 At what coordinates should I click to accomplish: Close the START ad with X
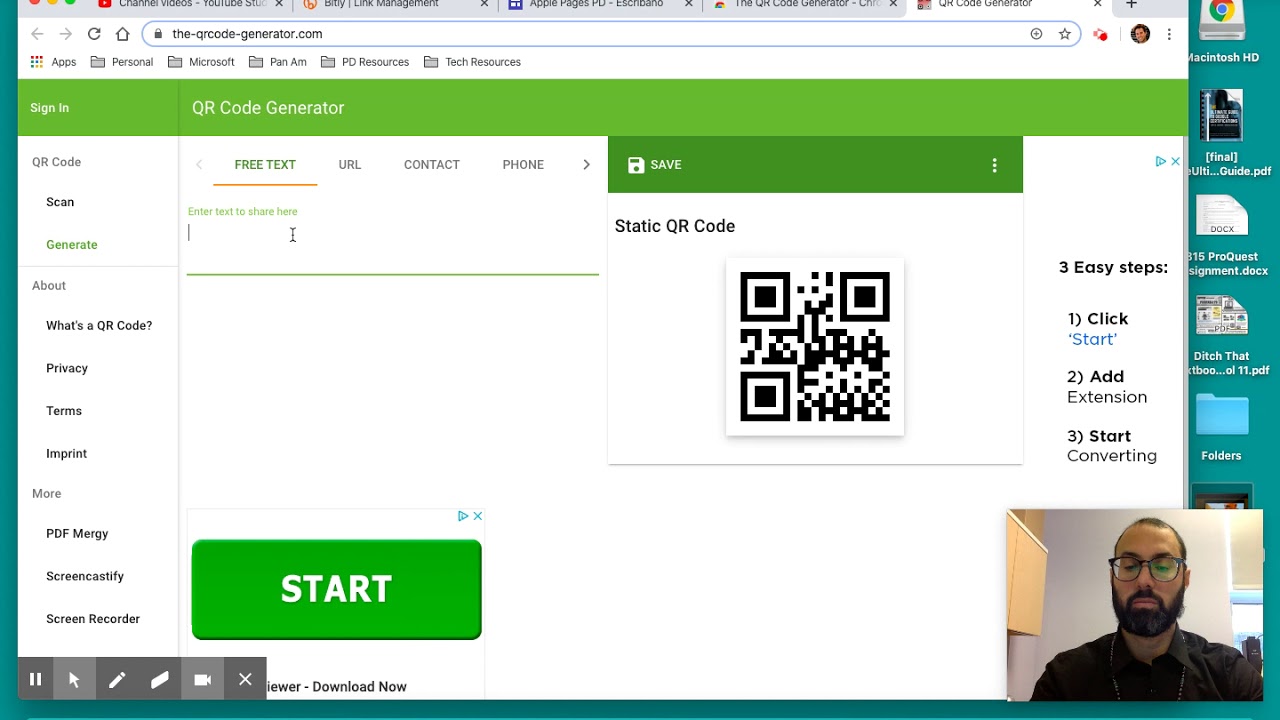478,516
